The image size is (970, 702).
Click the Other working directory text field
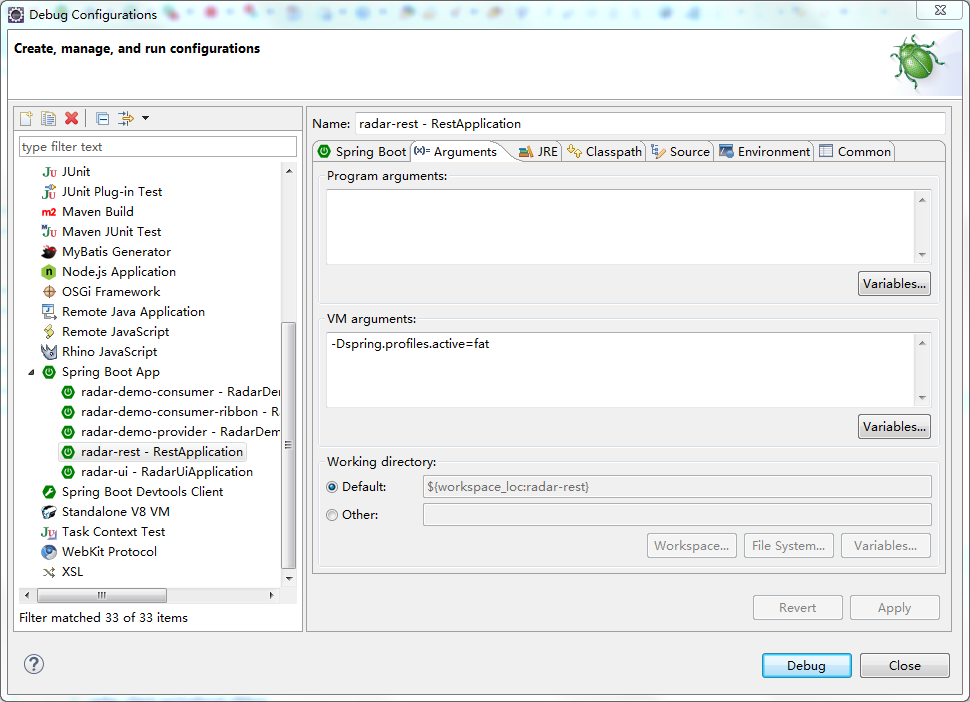click(677, 515)
